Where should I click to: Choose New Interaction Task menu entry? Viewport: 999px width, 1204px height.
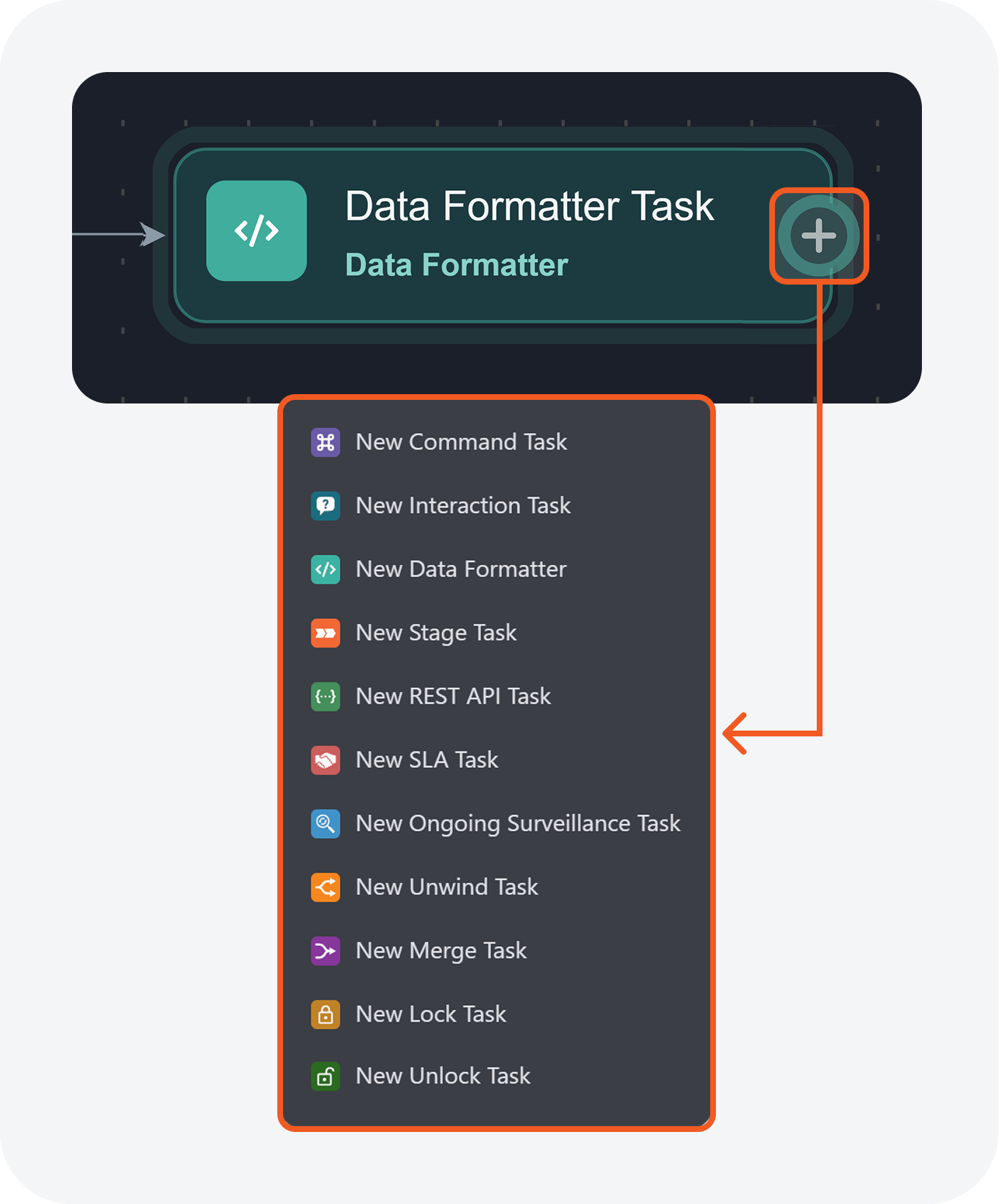point(463,506)
